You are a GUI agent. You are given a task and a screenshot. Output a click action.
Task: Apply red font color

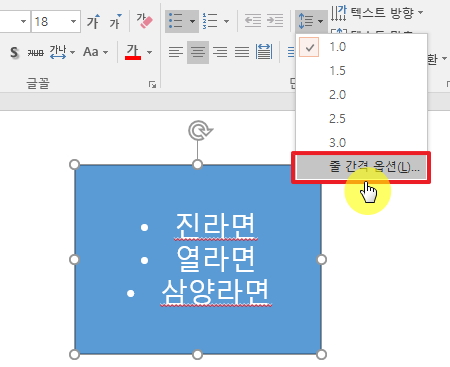133,52
